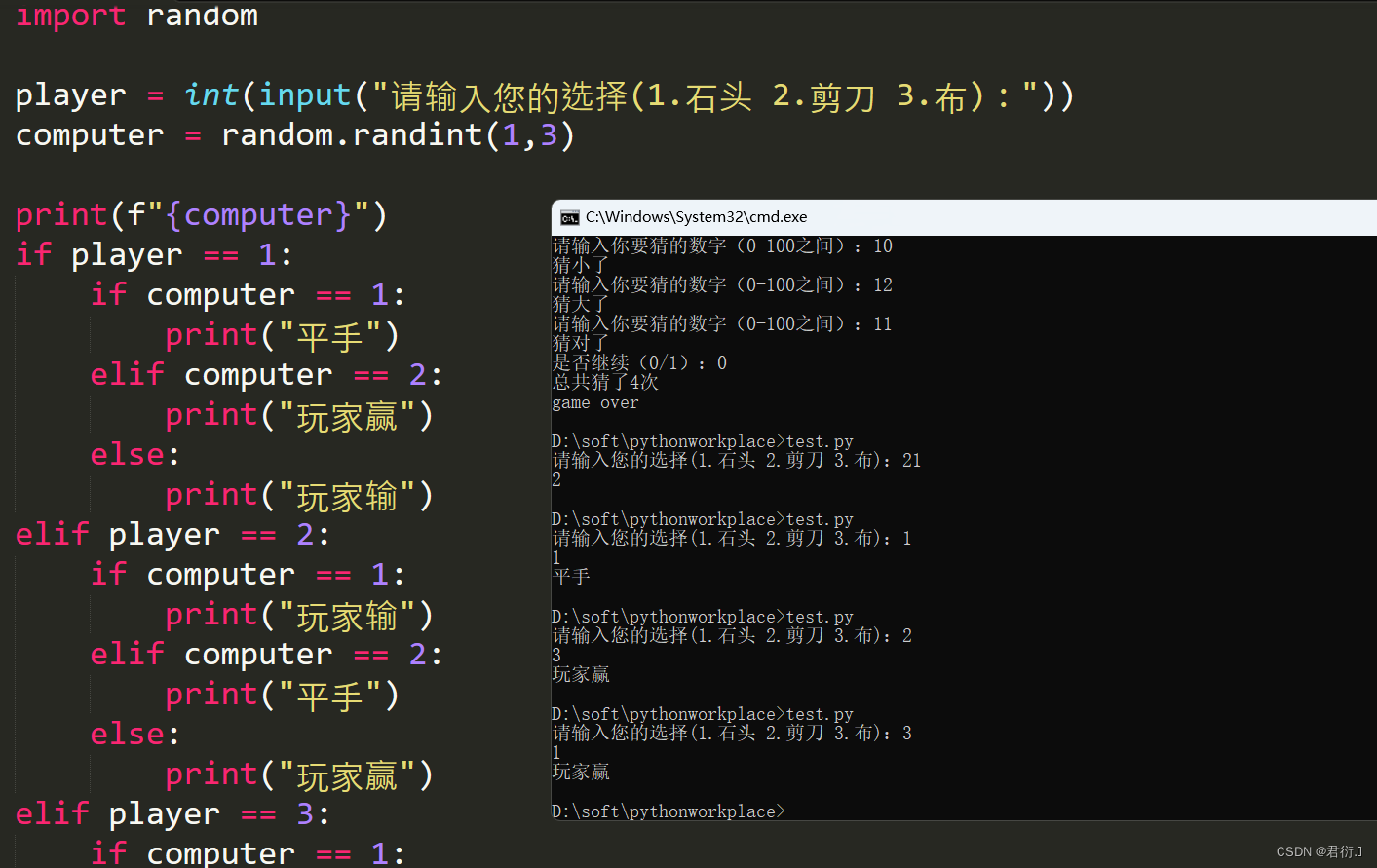The width and height of the screenshot is (1377, 868).
Task: Click the '猜对了' output in cmd
Action: tap(581, 343)
